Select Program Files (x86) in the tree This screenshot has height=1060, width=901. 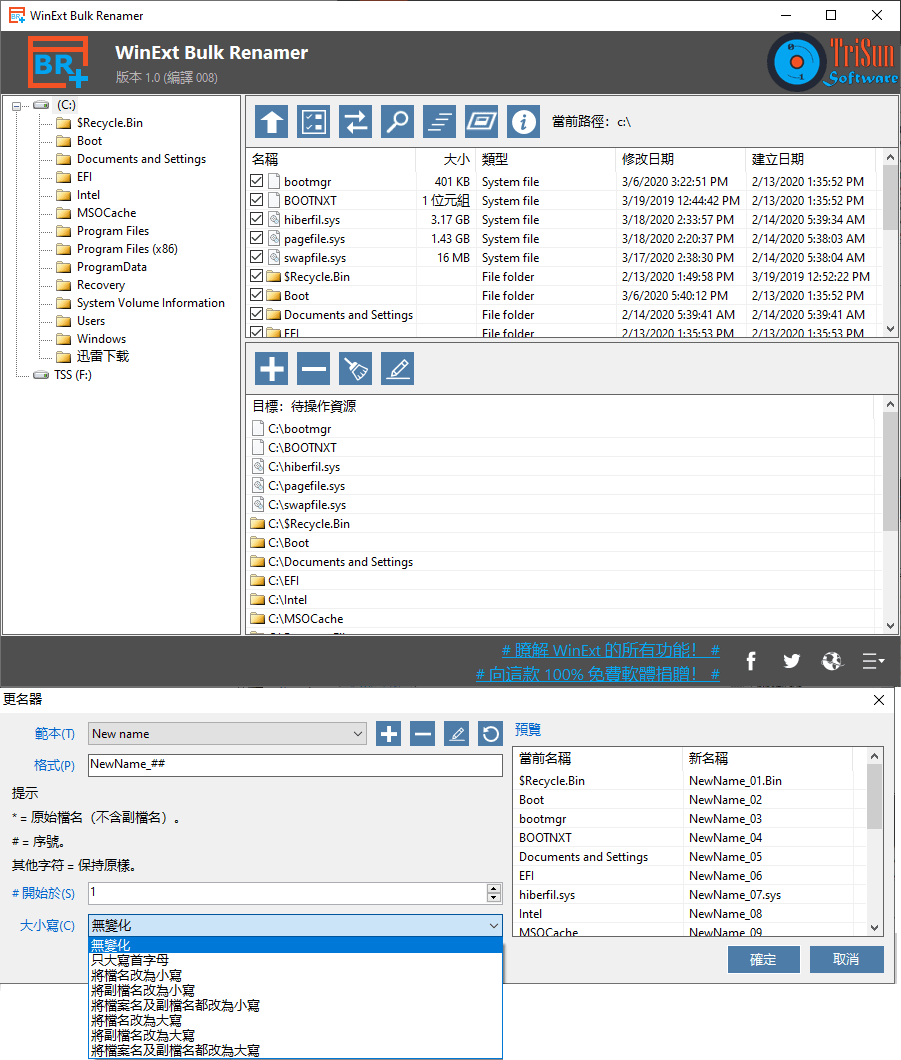(127, 249)
